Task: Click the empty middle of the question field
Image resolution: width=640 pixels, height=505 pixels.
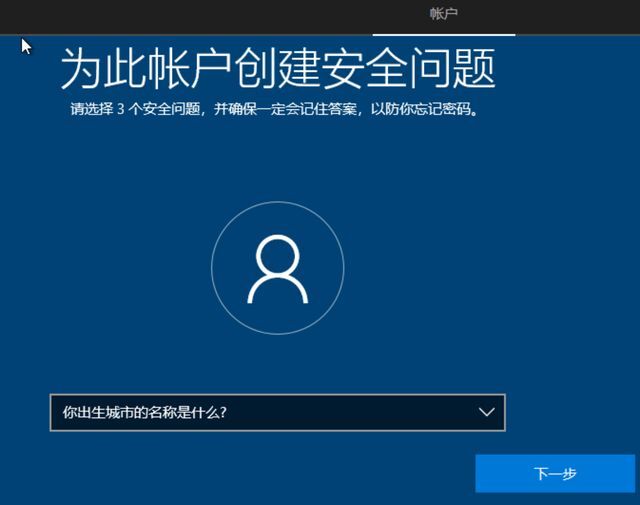Action: [350, 412]
